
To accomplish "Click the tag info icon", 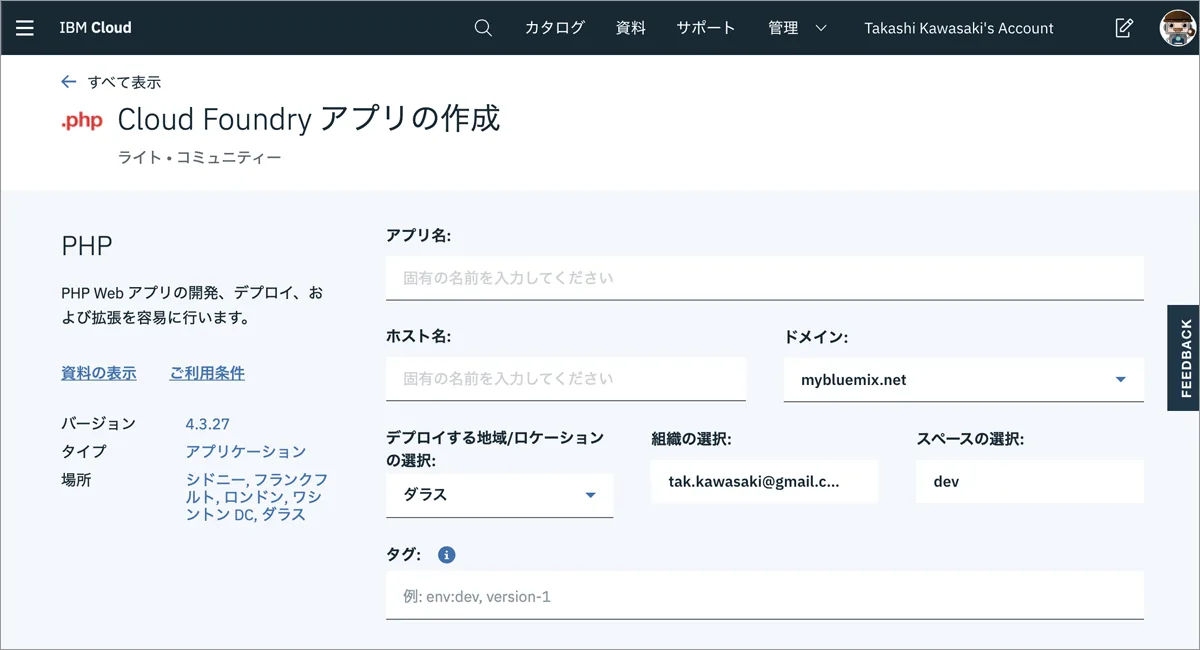I will click(446, 554).
